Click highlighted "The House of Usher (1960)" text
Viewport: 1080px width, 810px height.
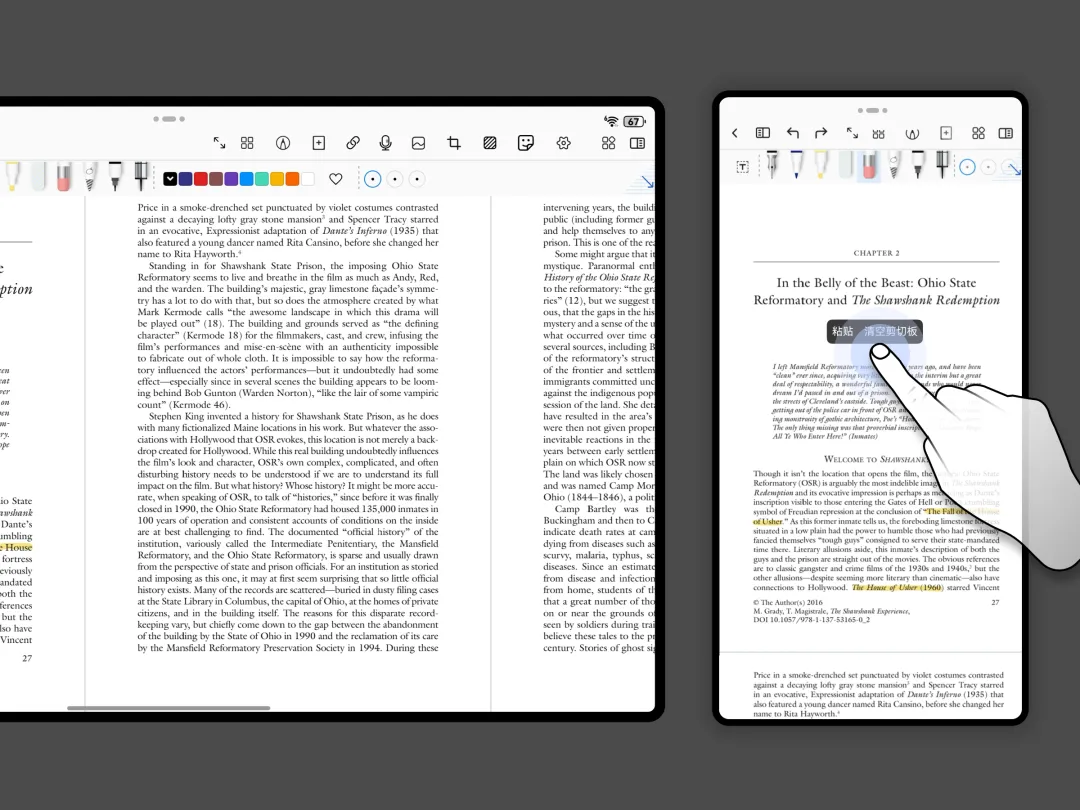click(x=897, y=588)
